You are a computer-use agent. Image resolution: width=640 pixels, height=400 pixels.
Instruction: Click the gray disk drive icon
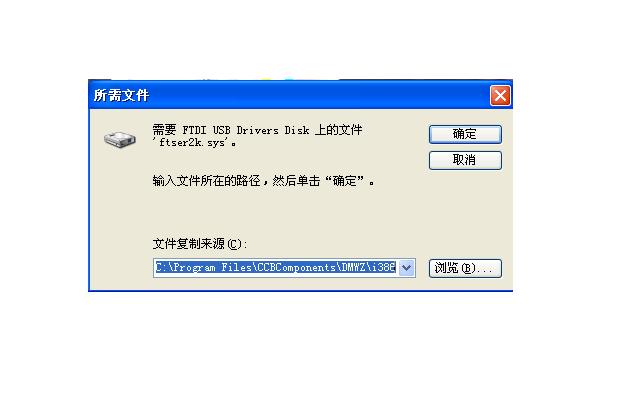(x=120, y=140)
